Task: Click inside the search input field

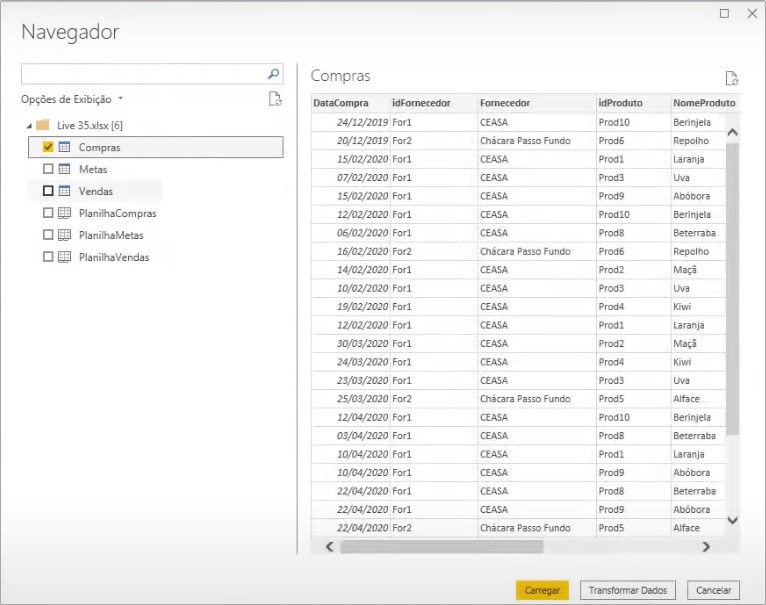Action: (x=144, y=74)
